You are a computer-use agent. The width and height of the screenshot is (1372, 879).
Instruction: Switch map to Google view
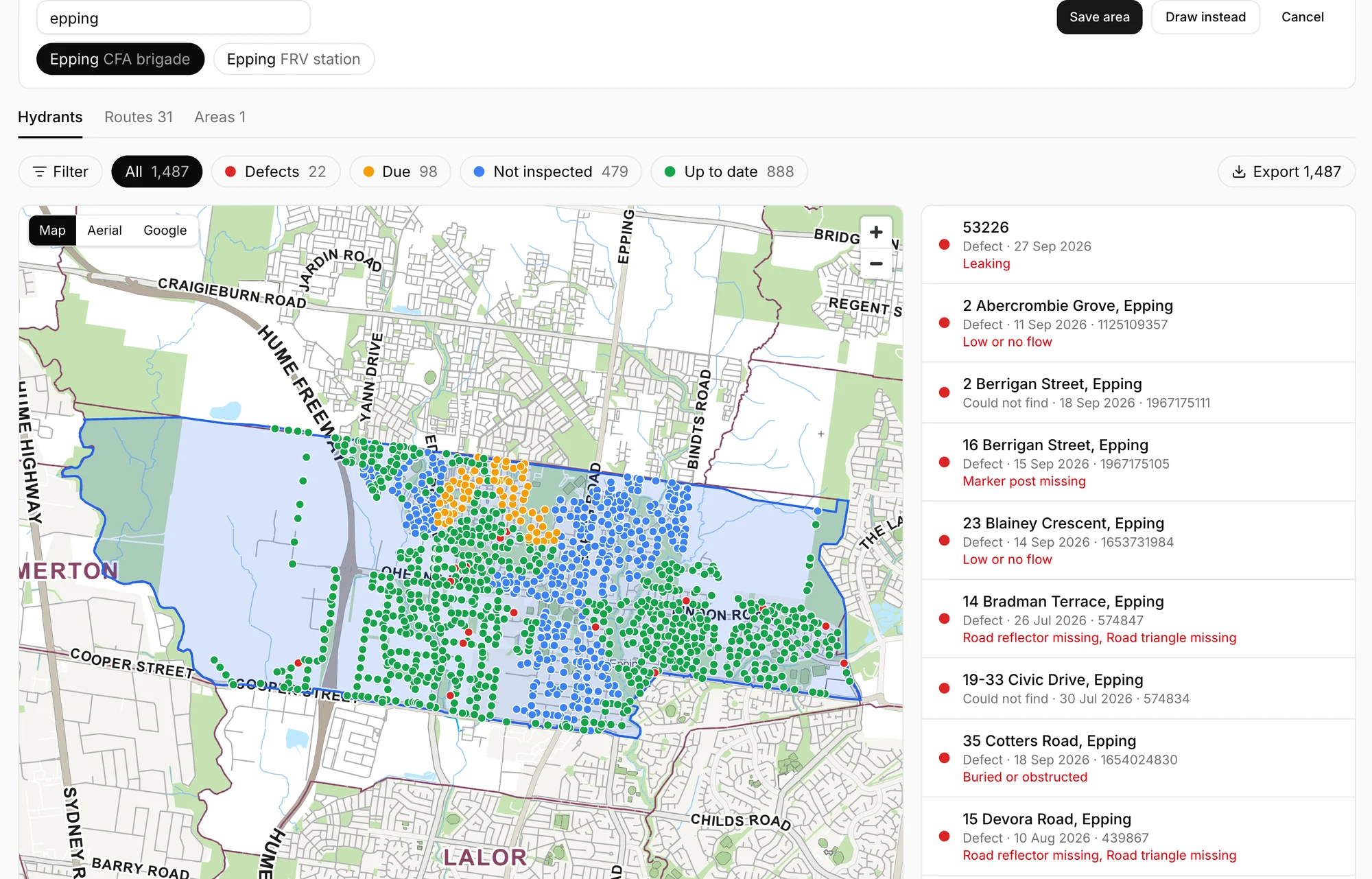tap(165, 231)
